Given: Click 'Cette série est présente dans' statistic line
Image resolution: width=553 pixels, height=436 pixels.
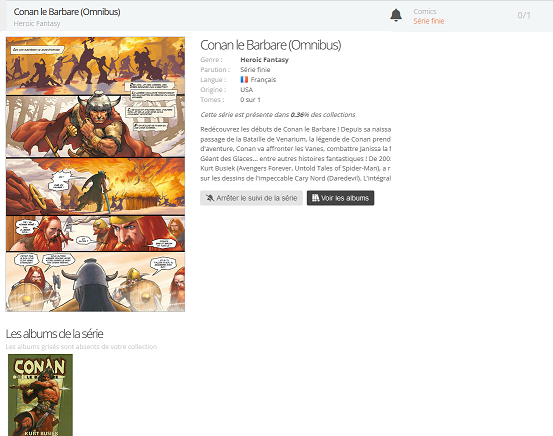Looking at the screenshot, I should click(x=278, y=115).
